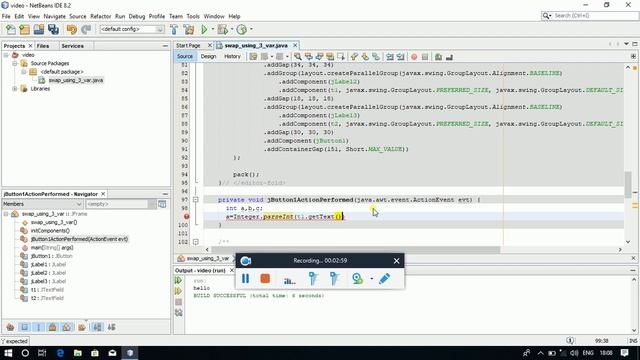Viewport: 640px width, 360px height.
Task: Click the Start Macro Recording red icon
Action: coord(414,57)
